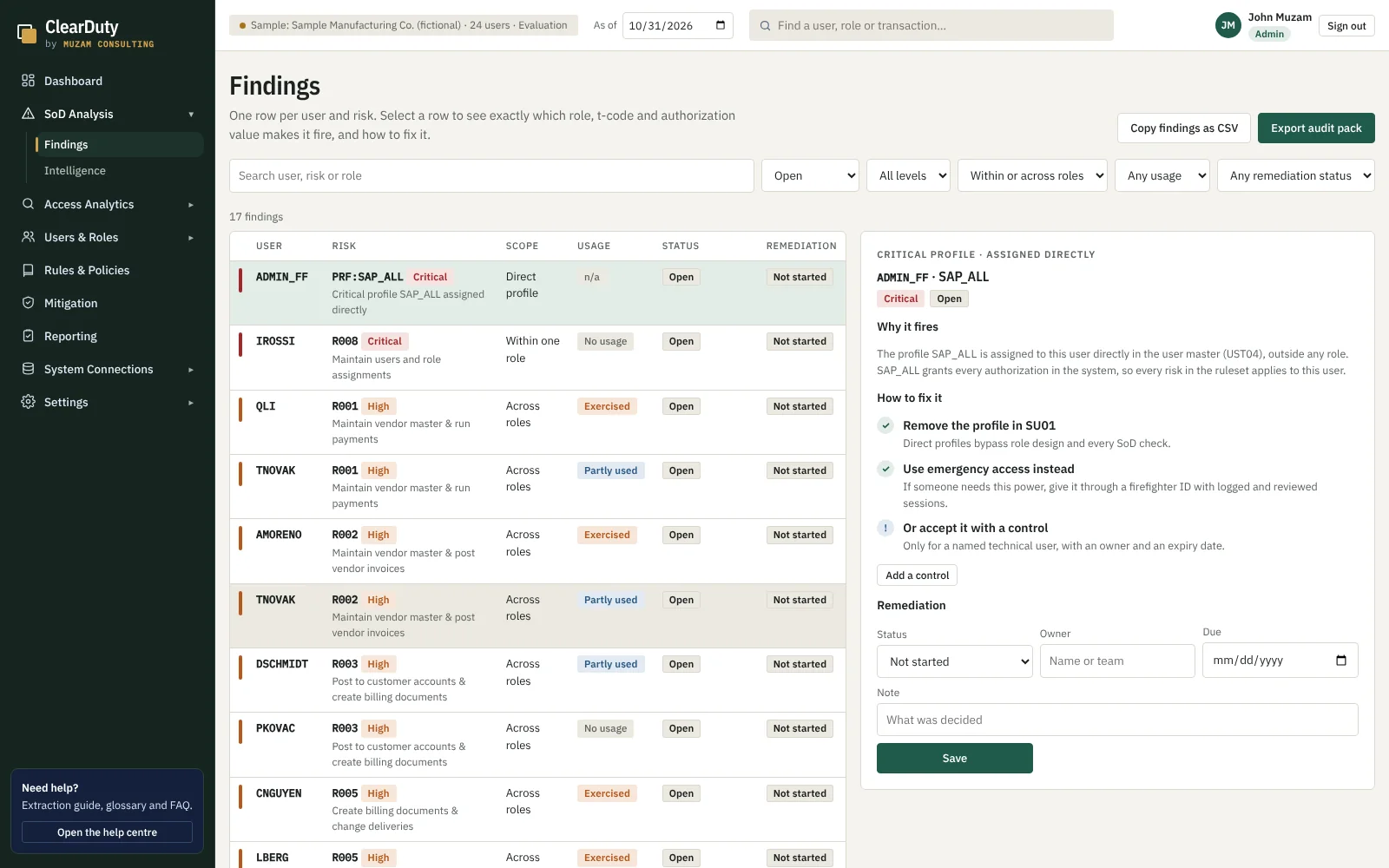Open Dashboard via its grid icon
Viewport: 1389px width, 868px height.
(28, 81)
